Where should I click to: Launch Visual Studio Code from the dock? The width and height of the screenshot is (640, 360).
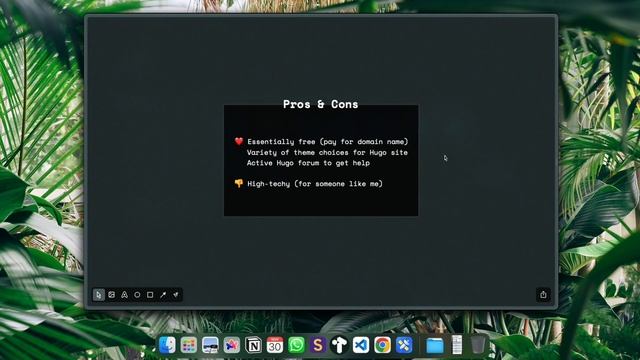361,345
